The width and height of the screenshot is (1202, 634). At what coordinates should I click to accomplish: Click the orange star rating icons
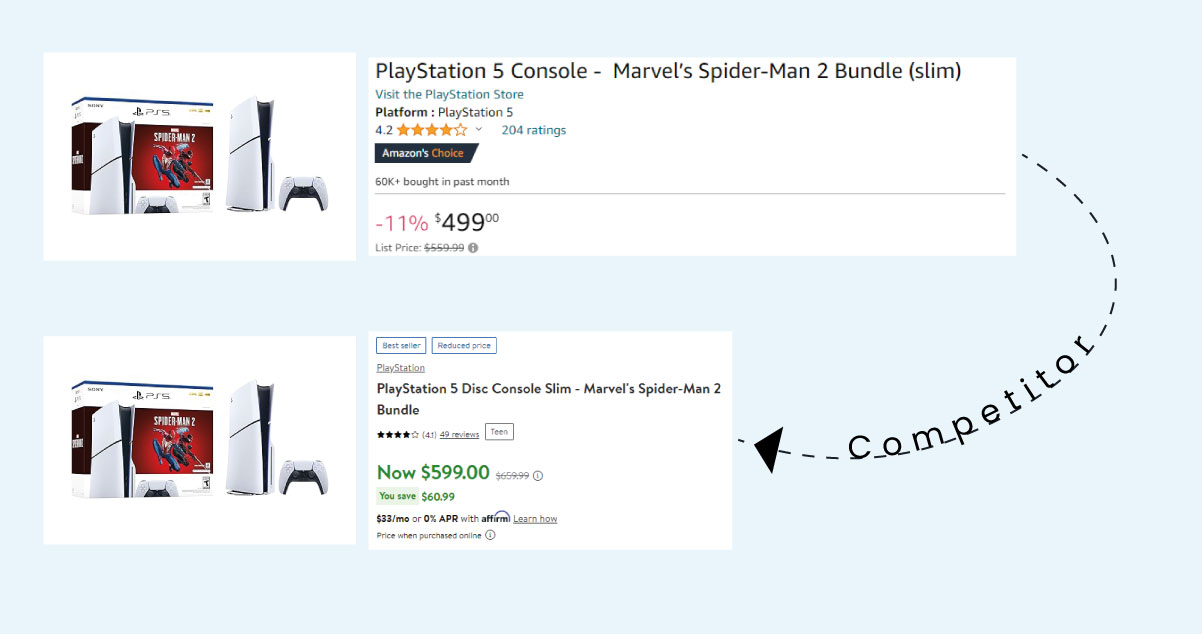coord(431,130)
